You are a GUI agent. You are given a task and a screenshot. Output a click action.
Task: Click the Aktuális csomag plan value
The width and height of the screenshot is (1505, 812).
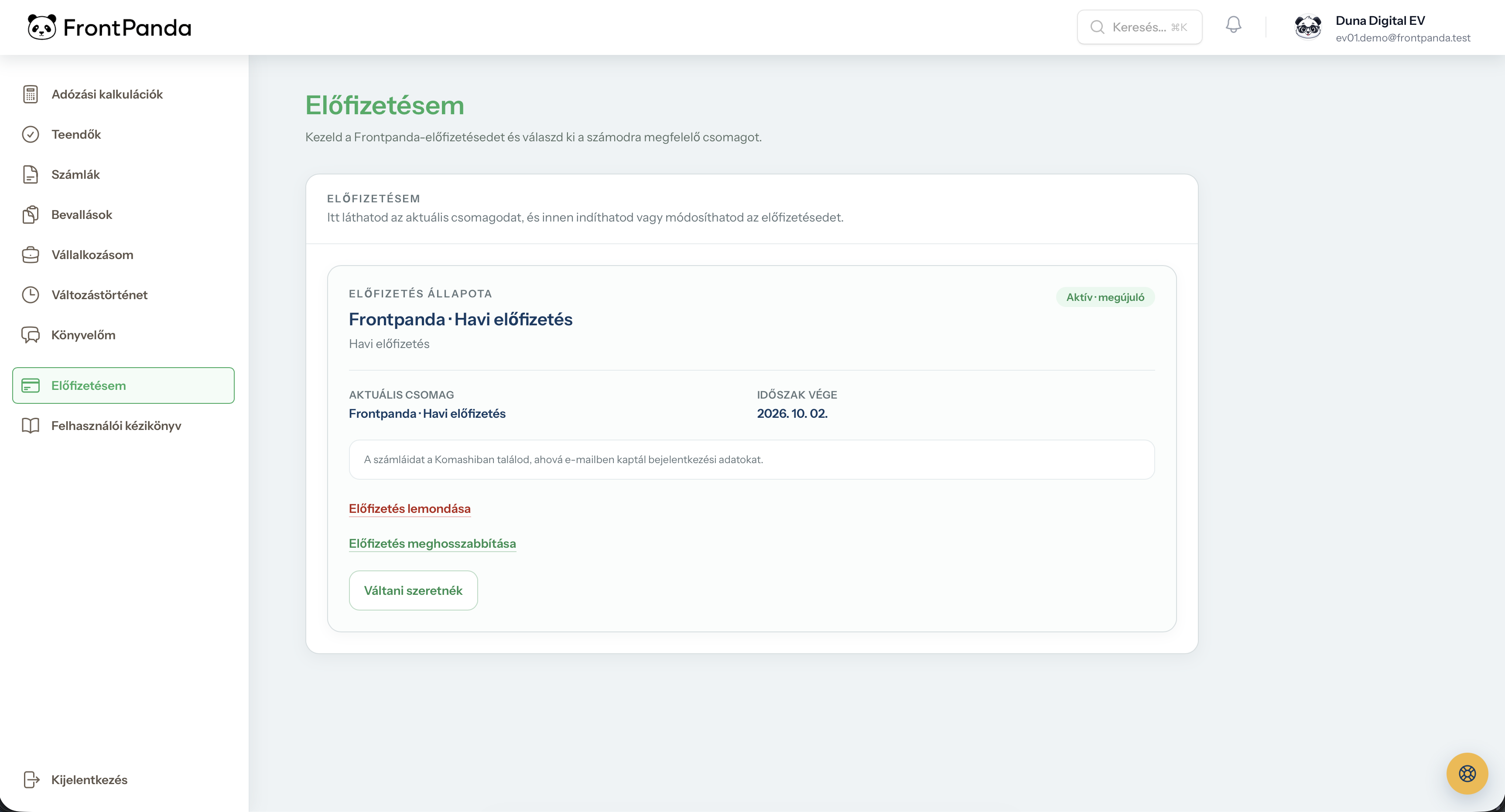point(427,413)
